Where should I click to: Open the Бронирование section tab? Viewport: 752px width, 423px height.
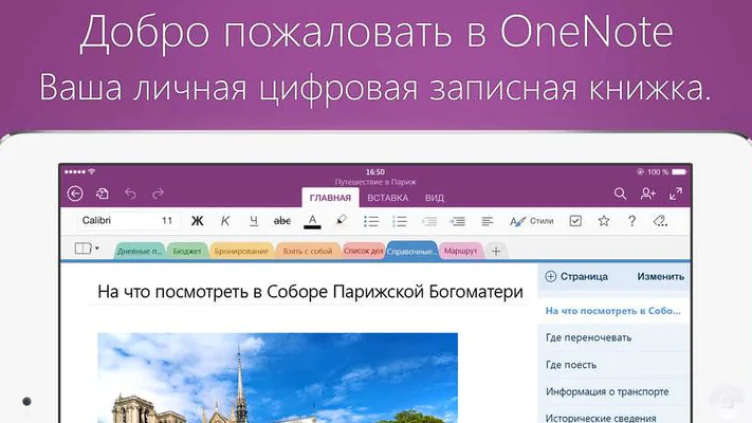[241, 251]
